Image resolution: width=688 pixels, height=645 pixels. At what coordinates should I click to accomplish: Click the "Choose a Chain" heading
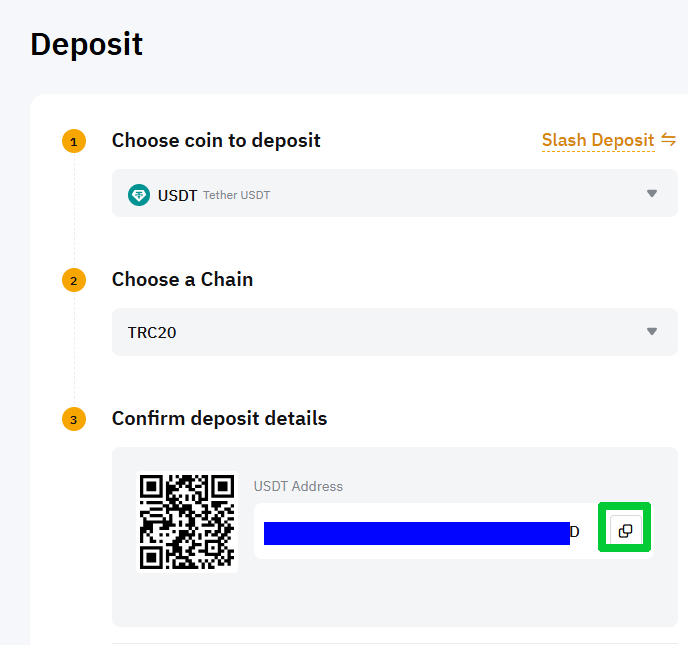pyautogui.click(x=183, y=280)
